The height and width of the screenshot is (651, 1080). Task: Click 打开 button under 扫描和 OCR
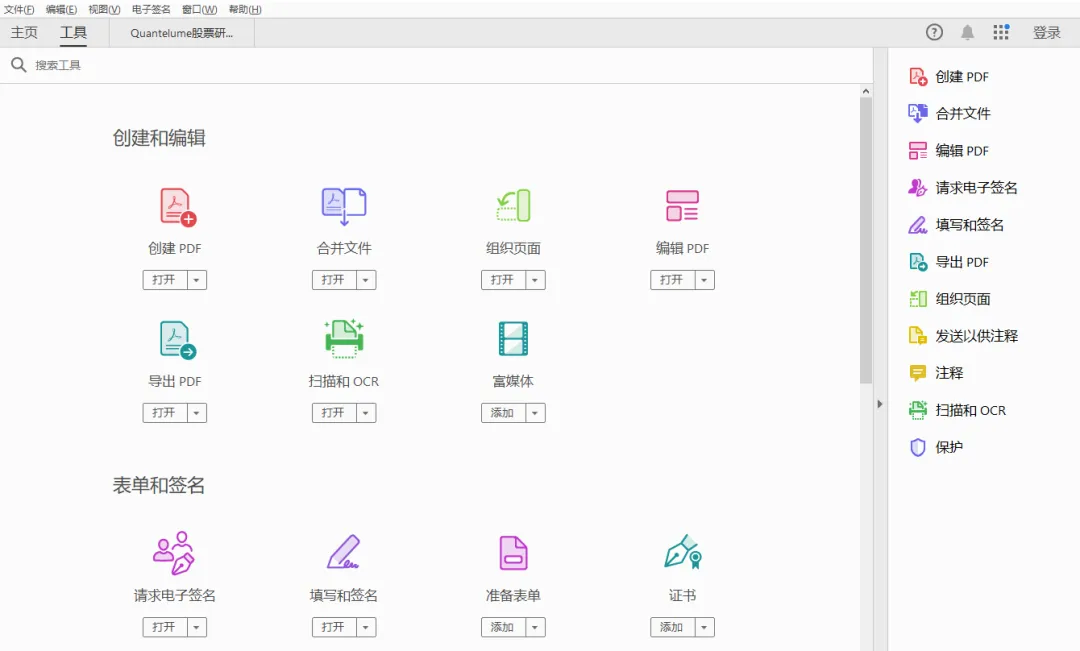coord(334,413)
